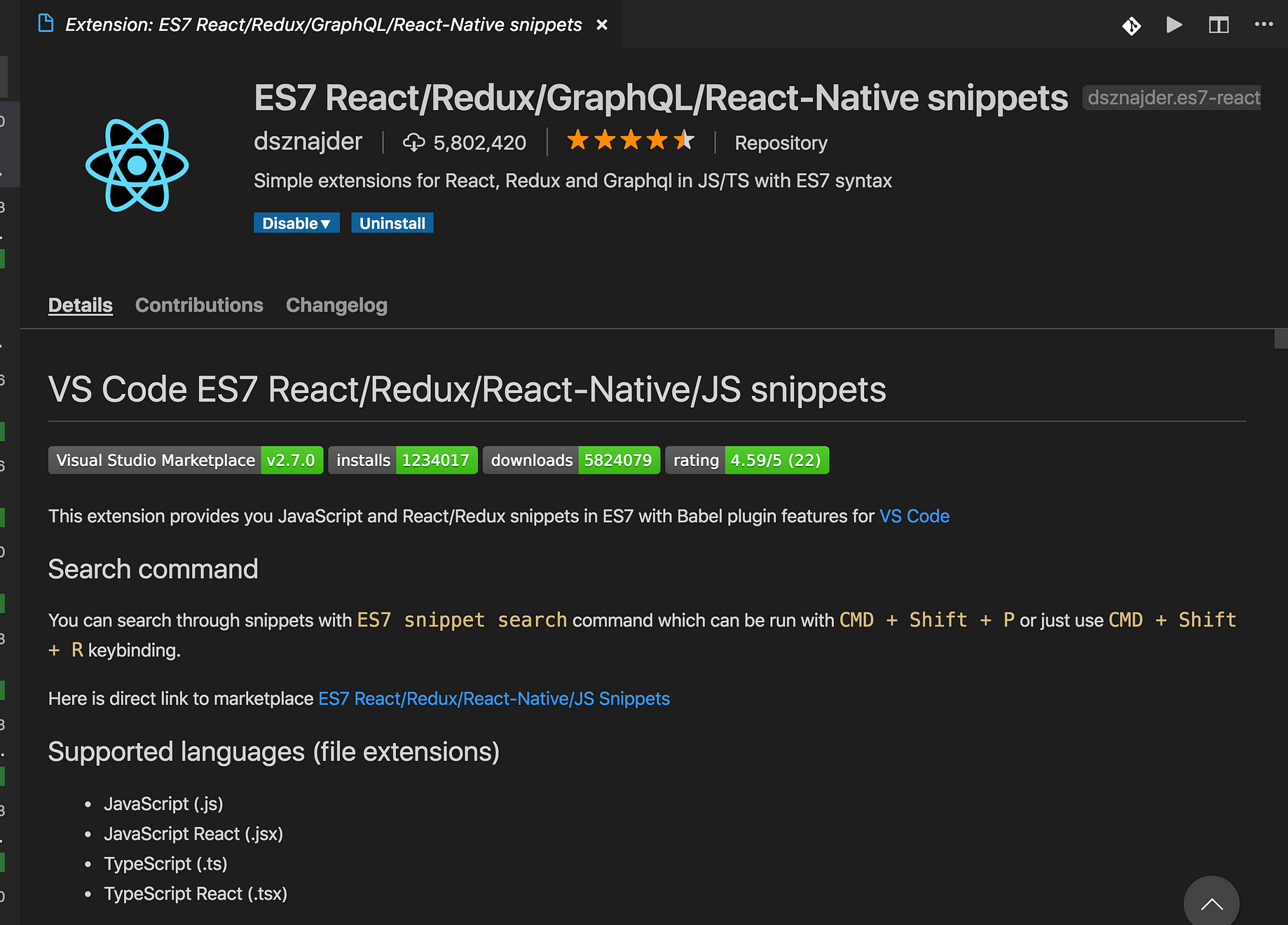This screenshot has height=925, width=1288.
Task: Open the More Actions ellipsis menu
Action: click(x=1263, y=25)
